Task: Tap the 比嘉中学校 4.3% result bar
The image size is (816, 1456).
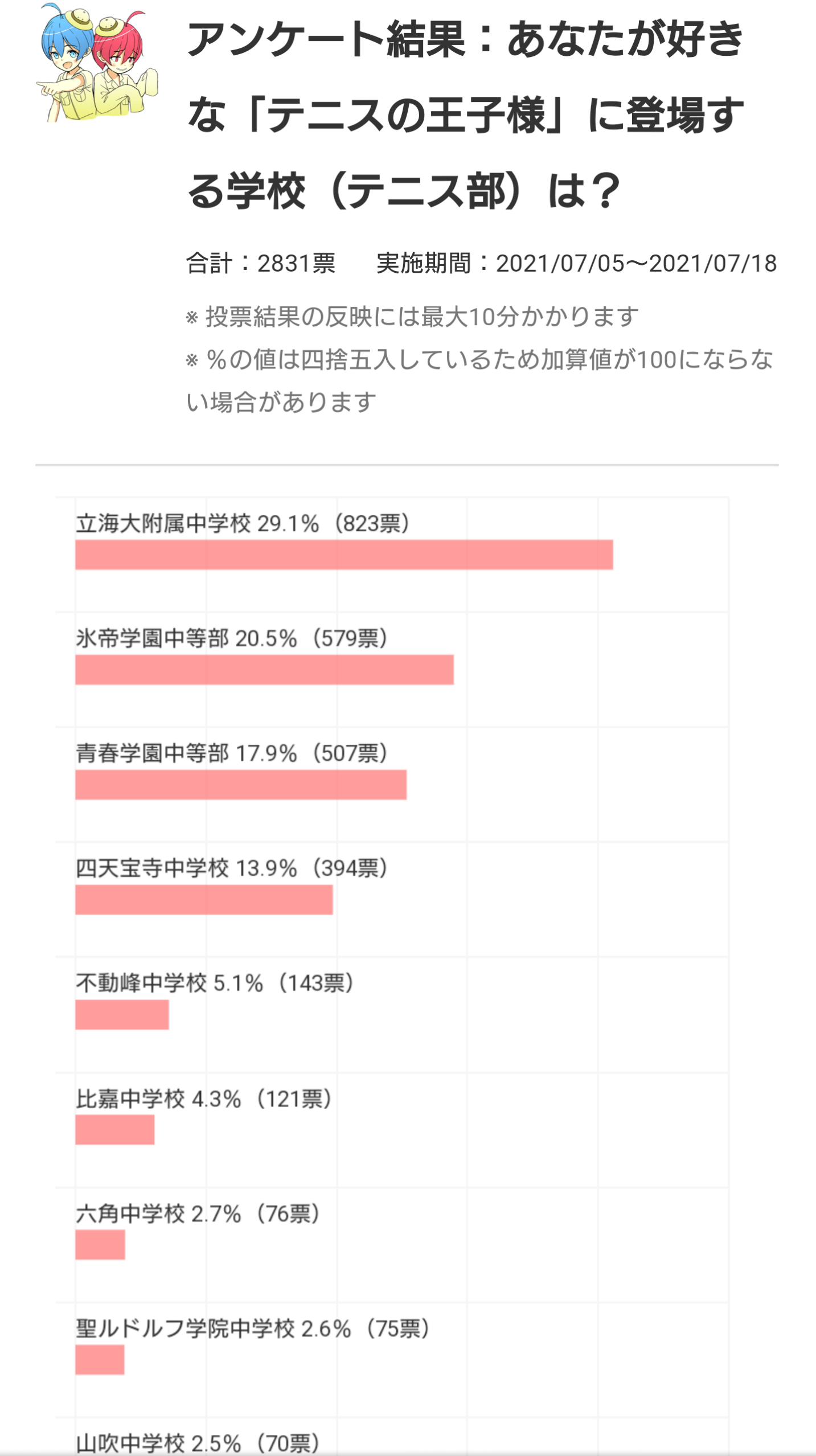Action: (114, 1130)
